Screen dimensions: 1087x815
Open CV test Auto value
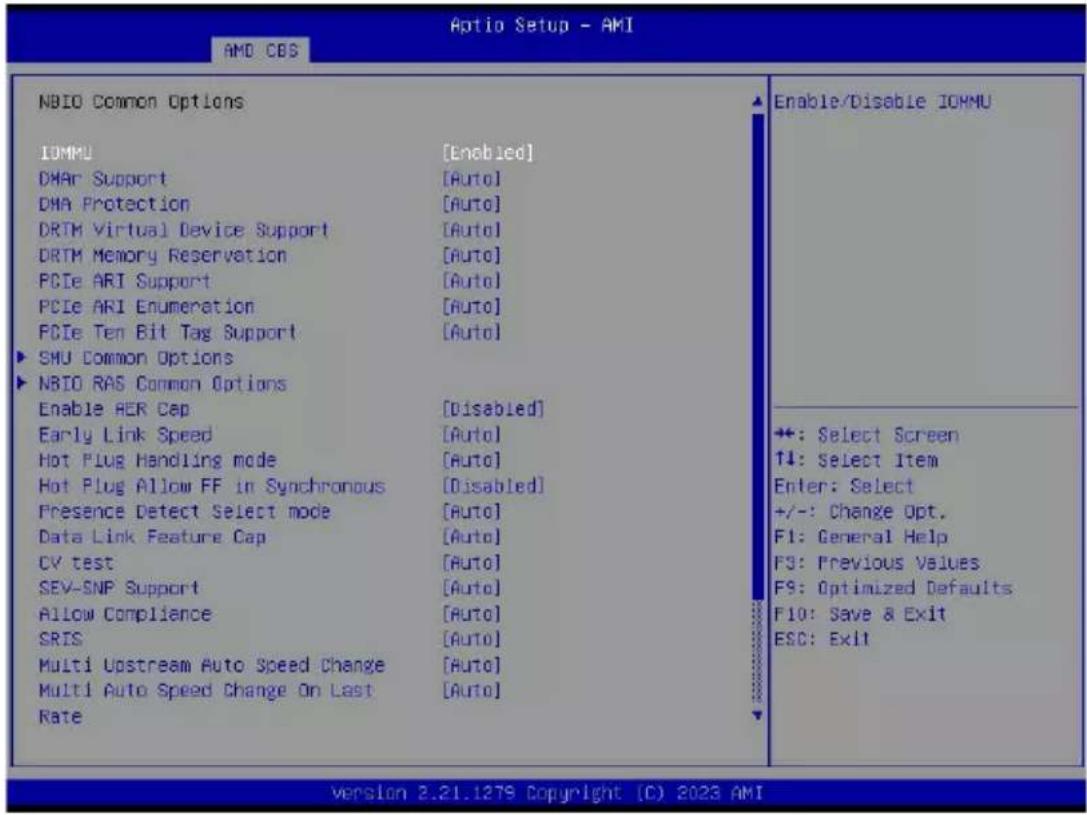click(471, 563)
